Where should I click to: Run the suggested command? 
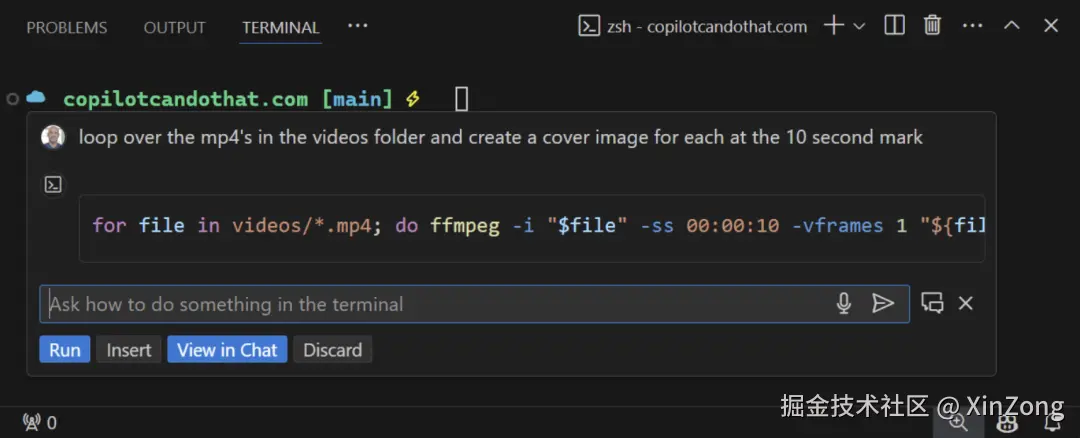65,349
